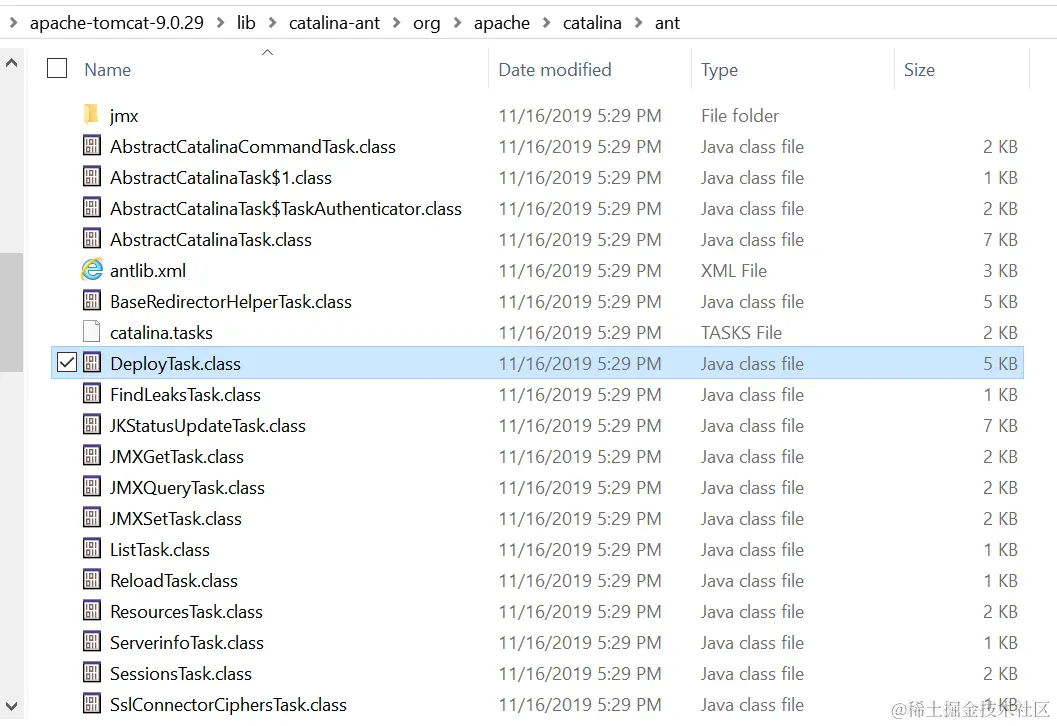
Task: Sort files by Name column header
Action: (108, 69)
